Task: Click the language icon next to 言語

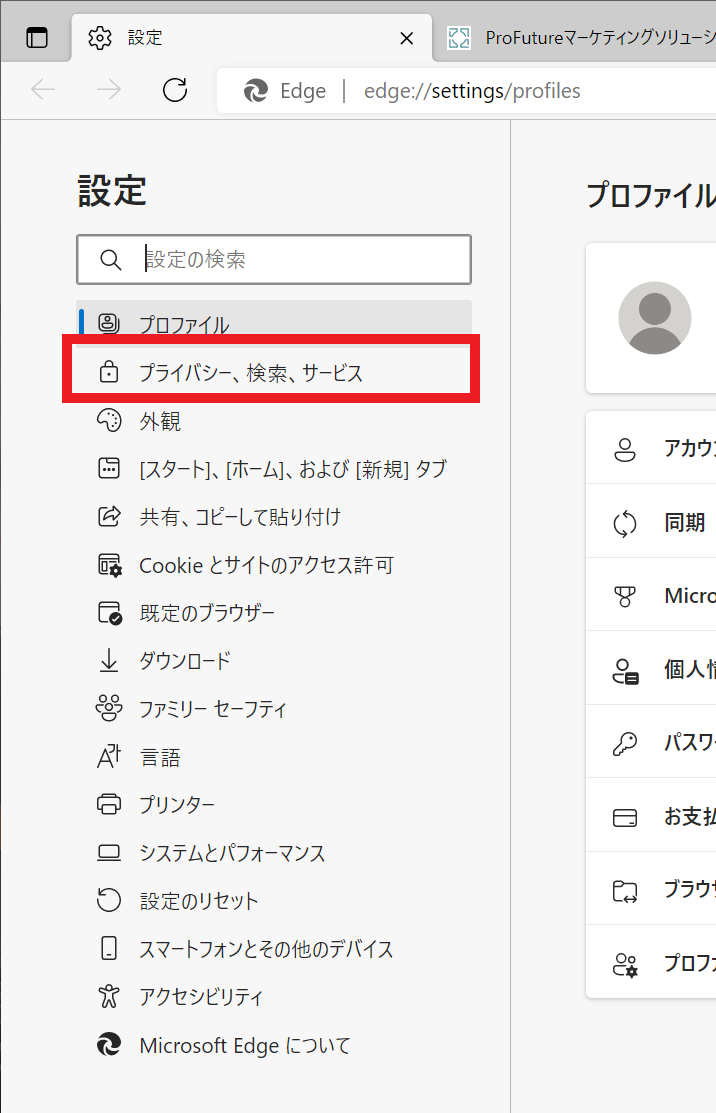Action: 109,757
